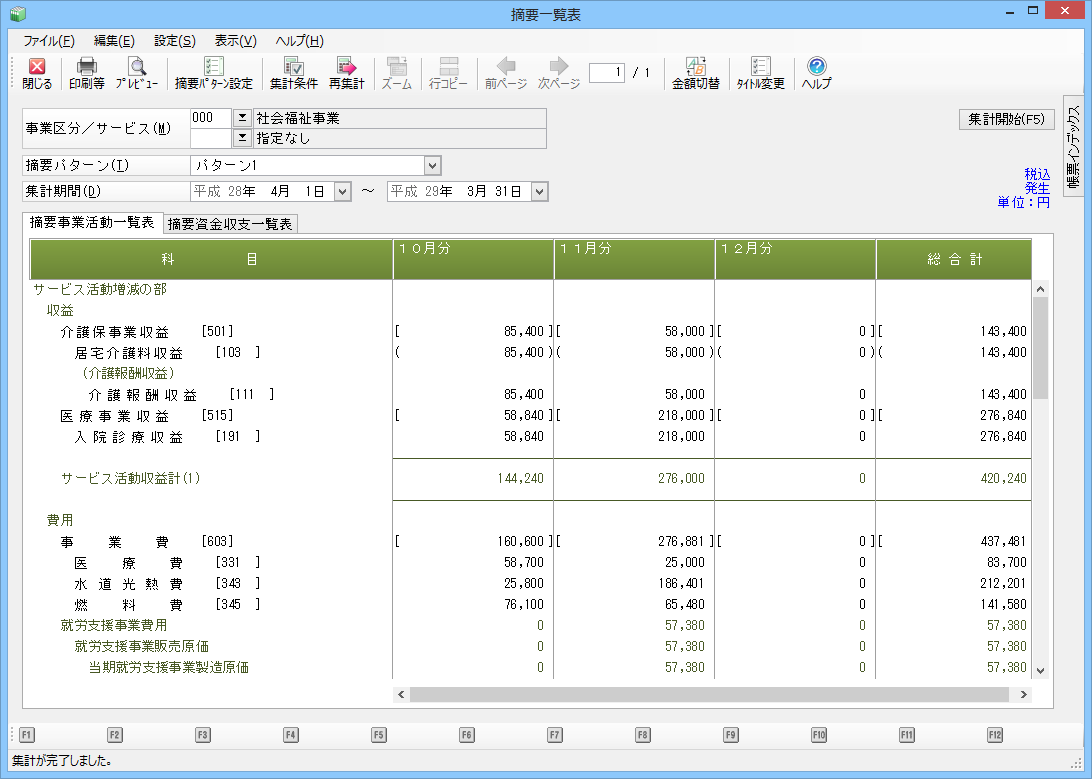Image resolution: width=1092 pixels, height=779 pixels.
Task: Click the 集計条件 toolbar icon
Action: pos(294,73)
